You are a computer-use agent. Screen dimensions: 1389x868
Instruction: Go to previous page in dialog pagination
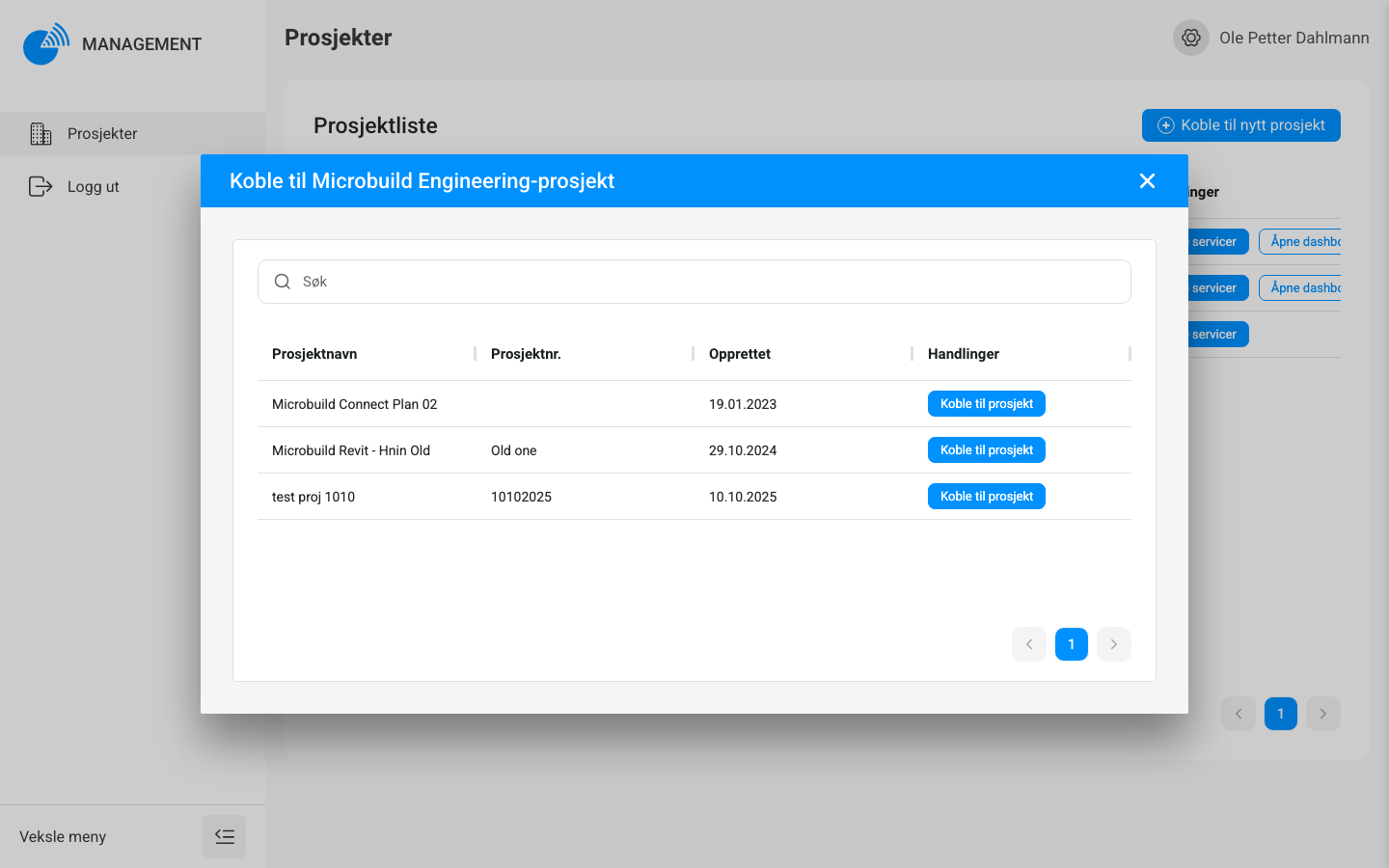click(1029, 644)
